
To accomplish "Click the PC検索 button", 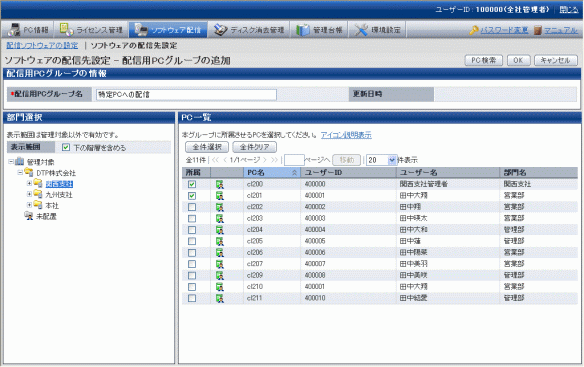I will [483, 60].
